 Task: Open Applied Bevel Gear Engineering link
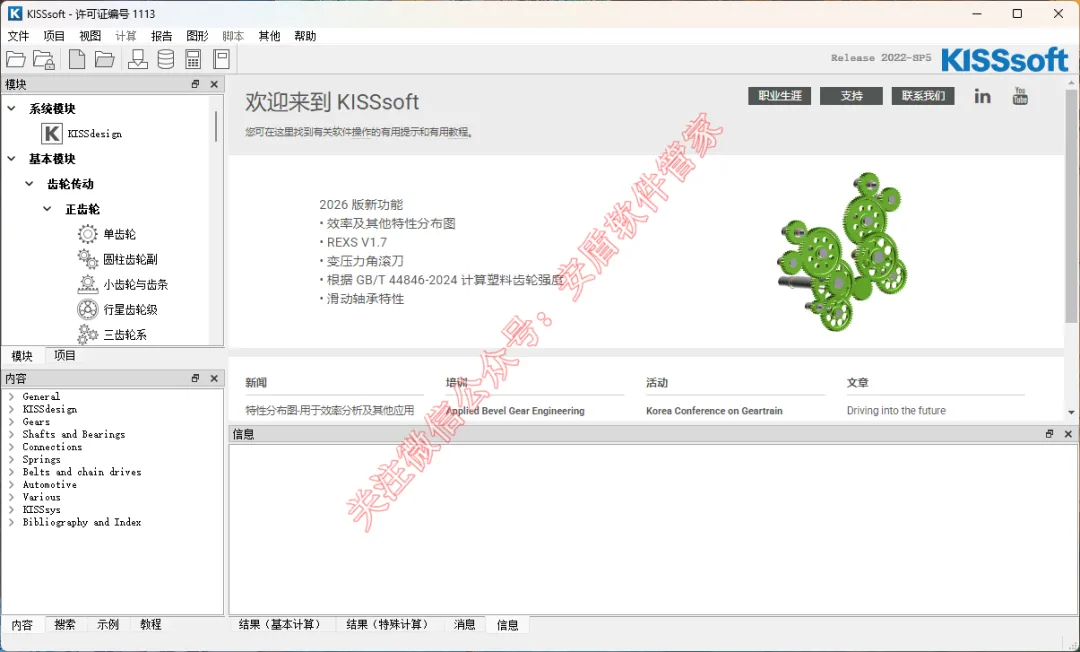[x=515, y=410]
